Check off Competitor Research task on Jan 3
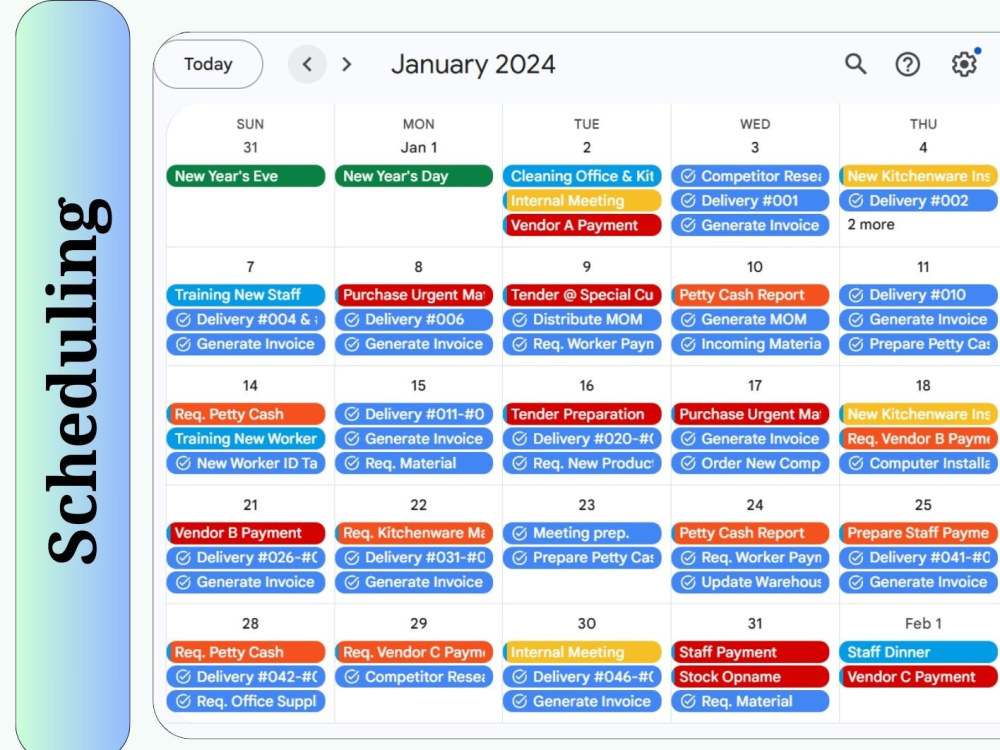The height and width of the screenshot is (750, 1000). point(688,176)
